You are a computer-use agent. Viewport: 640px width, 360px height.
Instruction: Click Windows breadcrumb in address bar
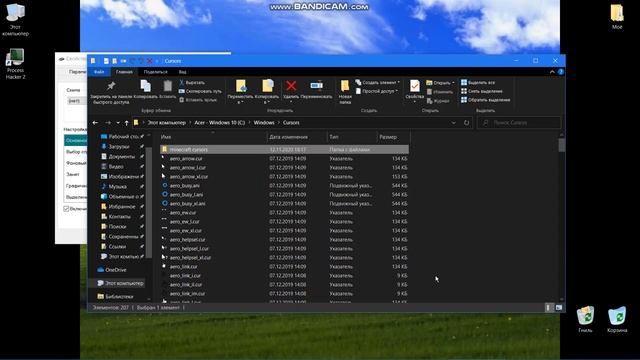264,123
